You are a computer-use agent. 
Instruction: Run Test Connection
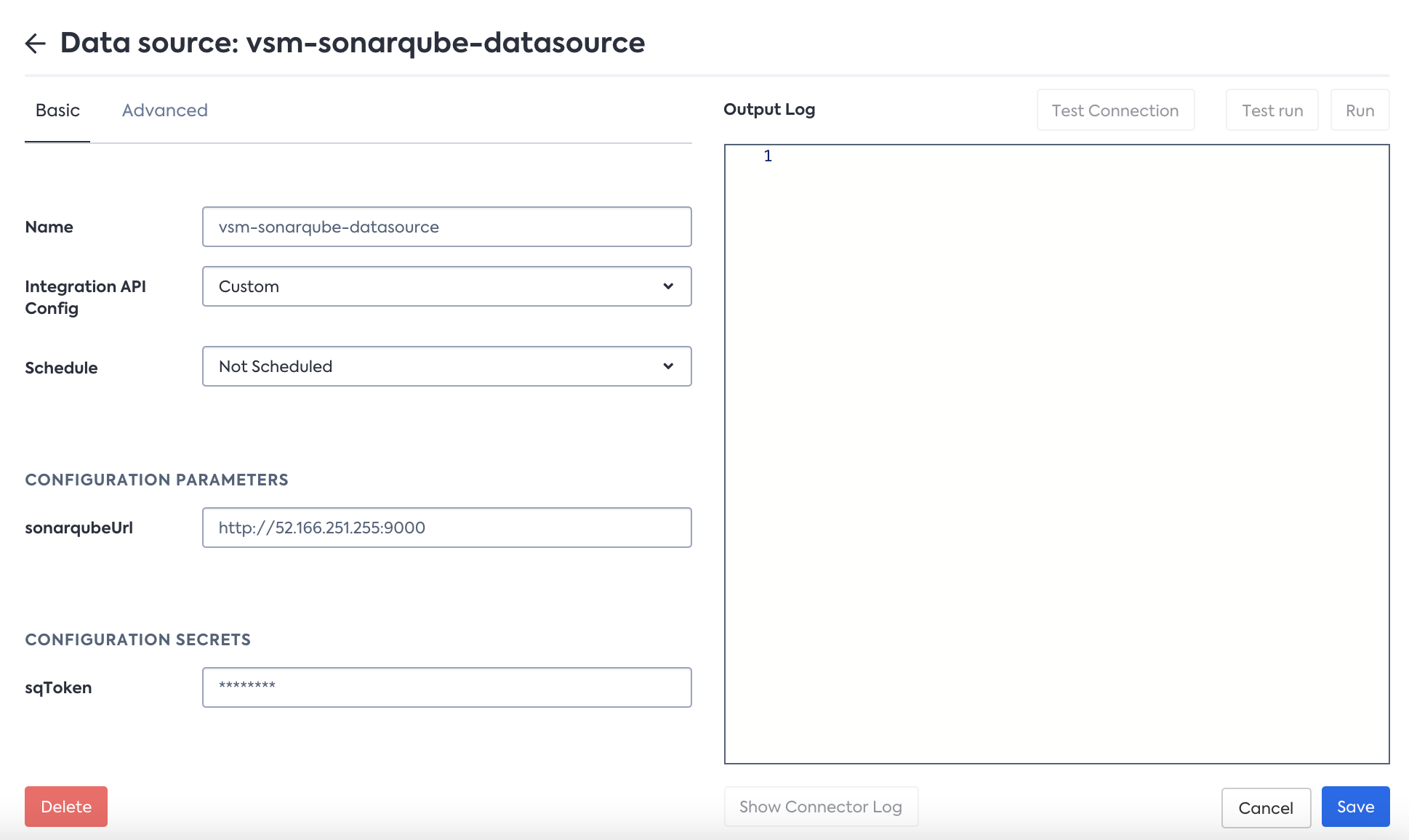coord(1115,110)
